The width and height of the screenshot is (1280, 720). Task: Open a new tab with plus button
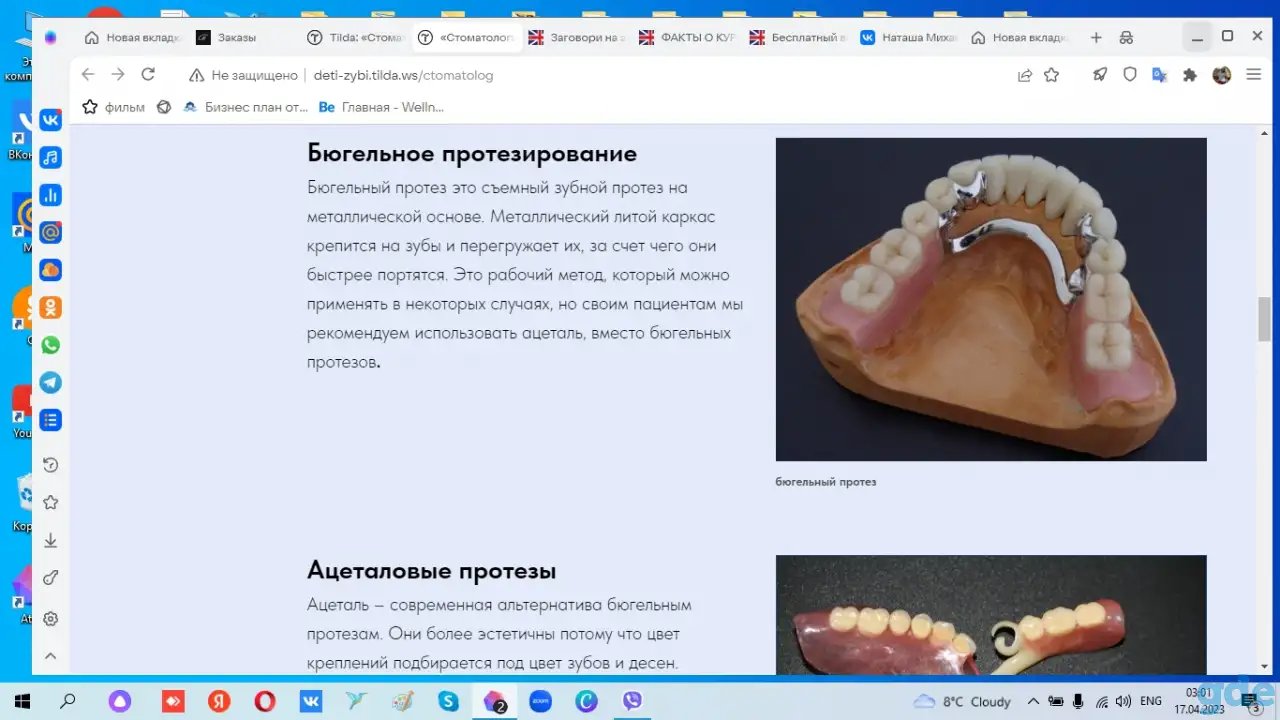click(1096, 37)
